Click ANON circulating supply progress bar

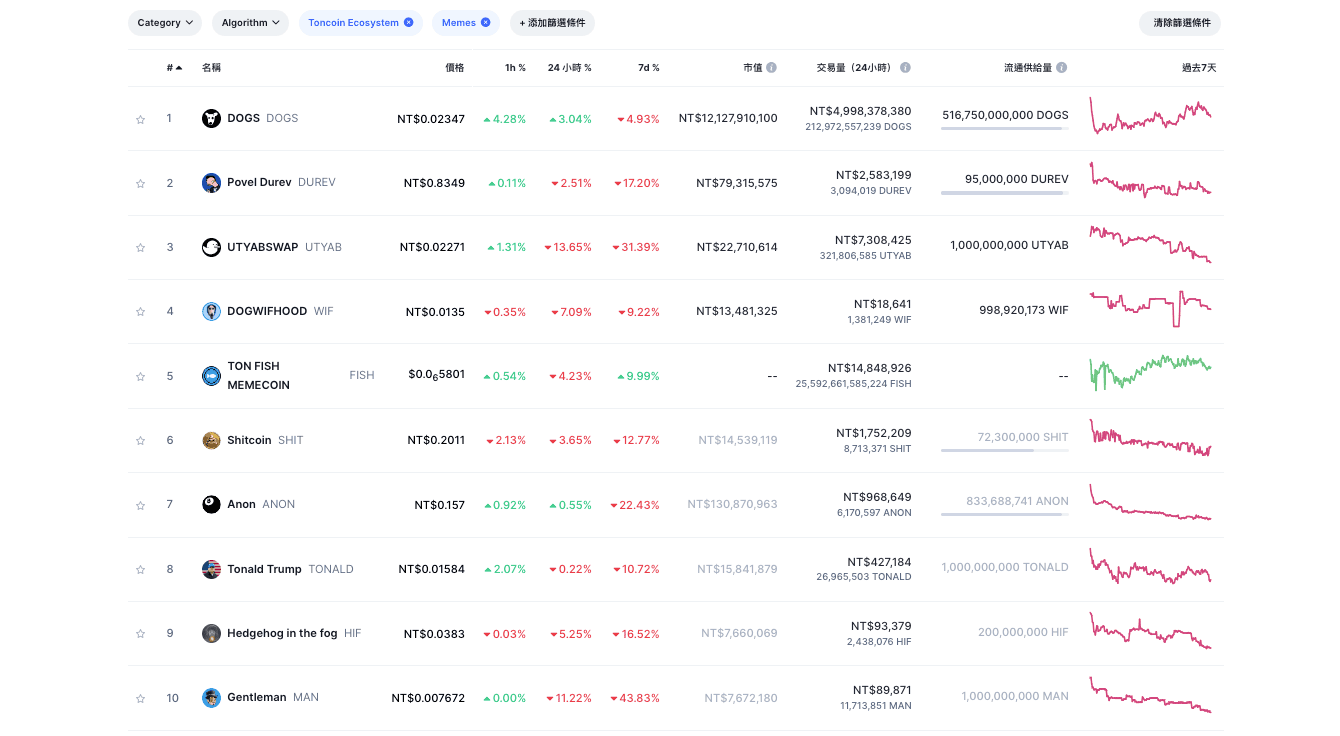coord(1004,514)
